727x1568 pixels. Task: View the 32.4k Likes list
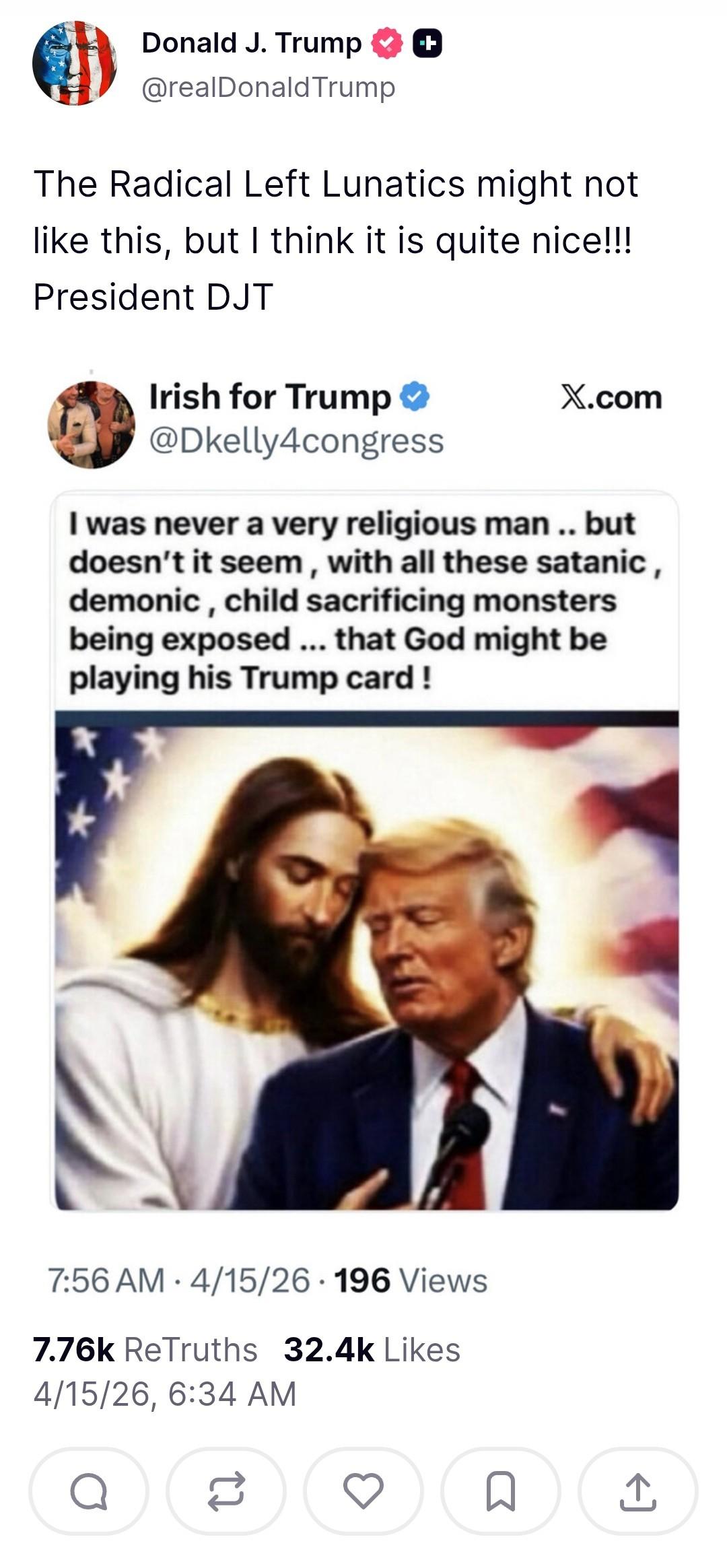click(372, 1349)
